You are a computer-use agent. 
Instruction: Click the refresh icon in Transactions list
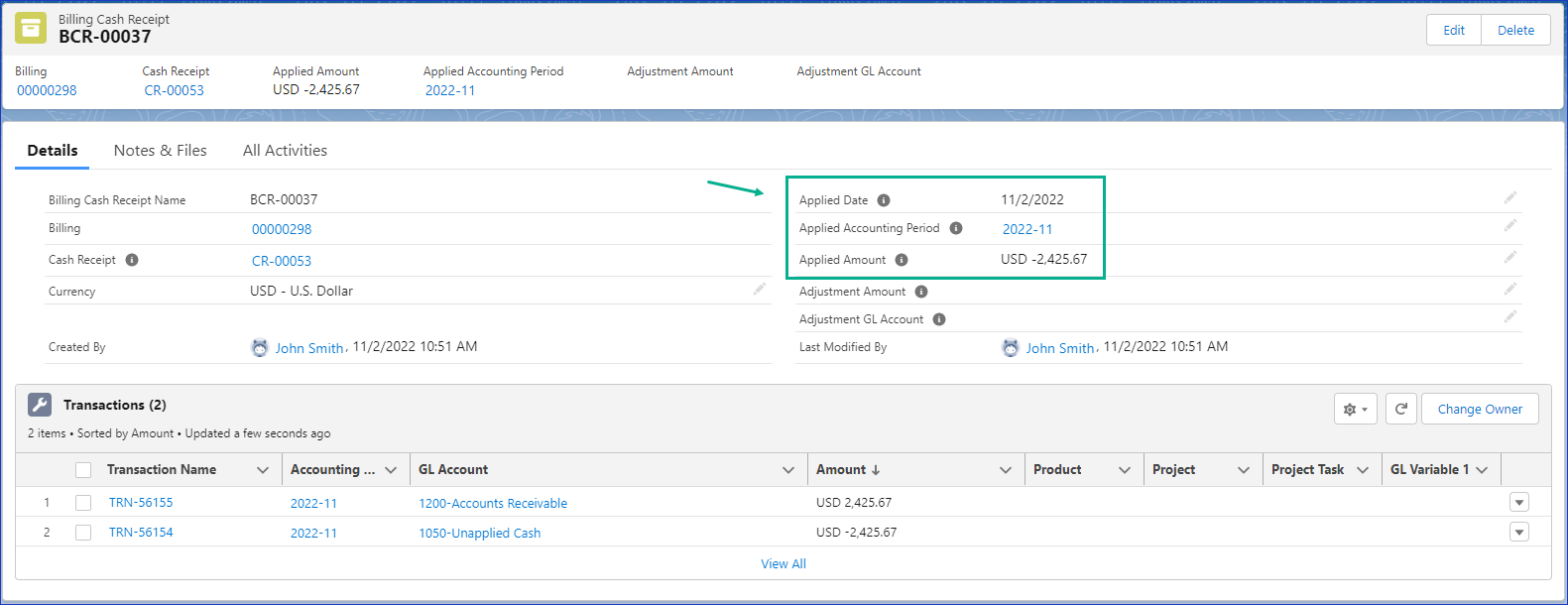[x=1400, y=409]
